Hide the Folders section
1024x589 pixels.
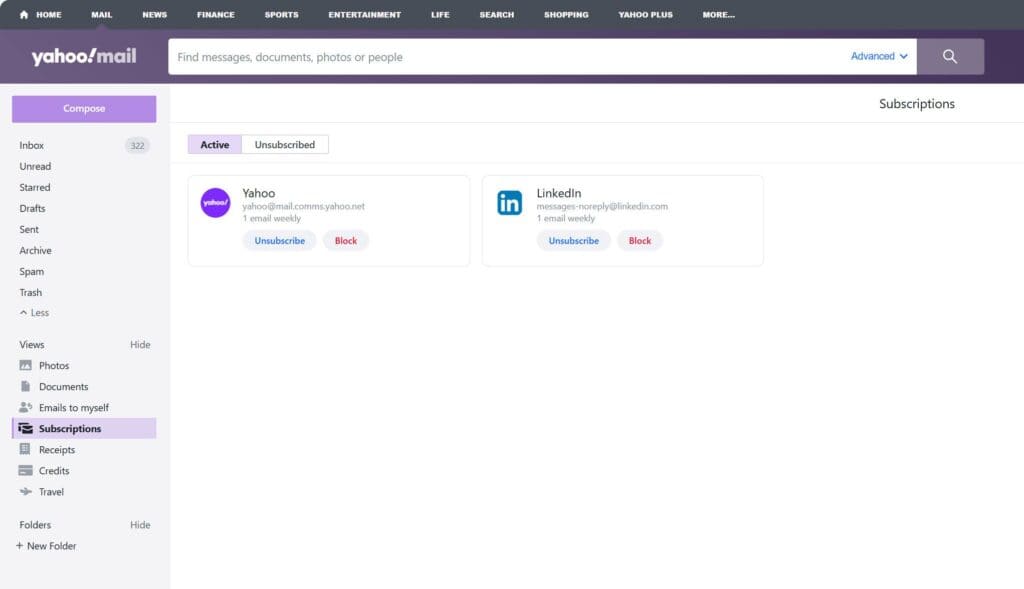140,525
